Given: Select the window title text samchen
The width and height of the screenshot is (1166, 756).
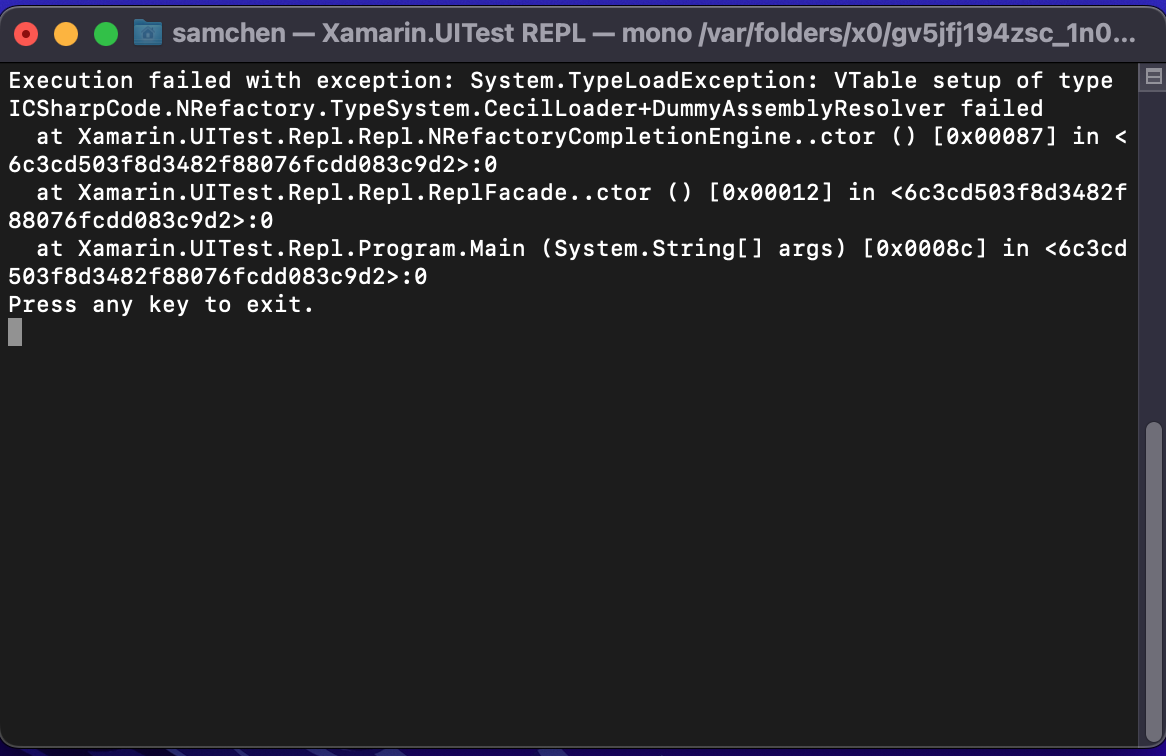Looking at the screenshot, I should pos(230,33).
